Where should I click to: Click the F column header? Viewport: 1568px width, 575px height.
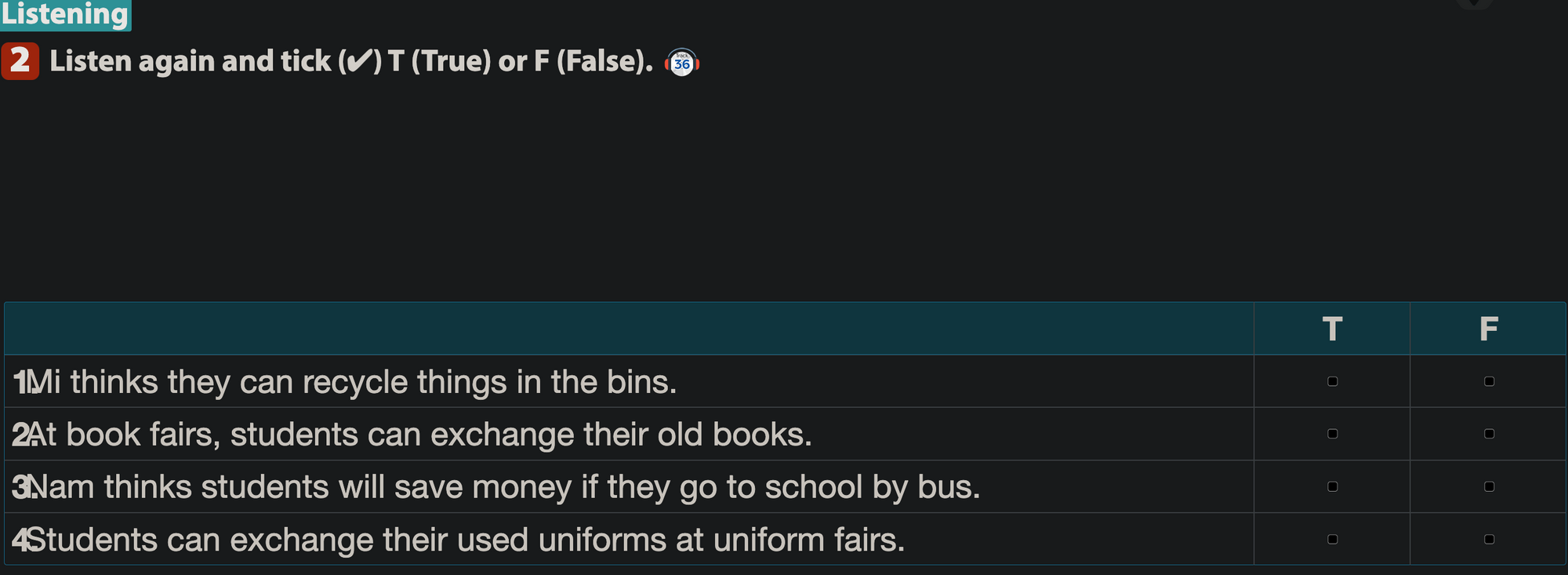pyautogui.click(x=1489, y=329)
